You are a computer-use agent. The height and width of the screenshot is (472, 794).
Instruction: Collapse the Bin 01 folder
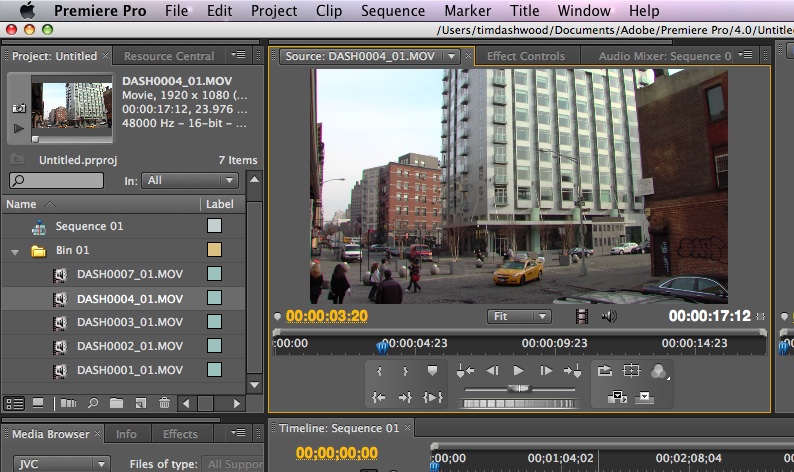[x=15, y=251]
